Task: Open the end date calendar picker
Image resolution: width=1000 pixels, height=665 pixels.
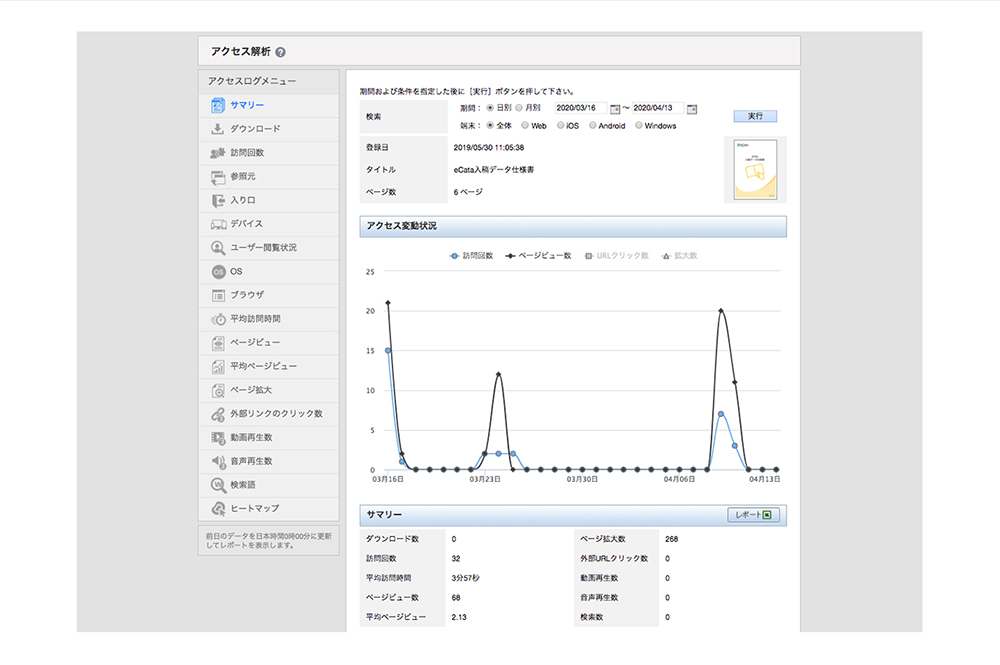Action: click(692, 108)
